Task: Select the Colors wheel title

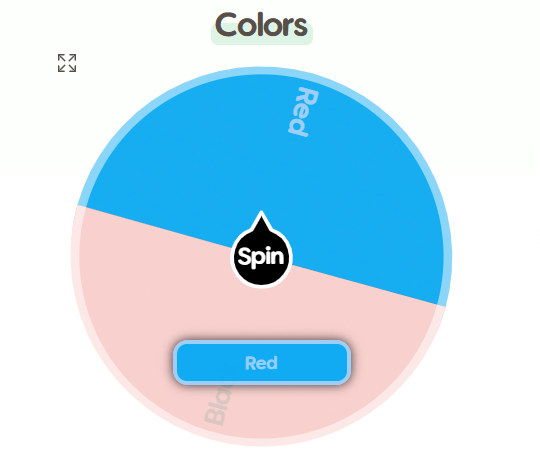Action: coord(261,25)
